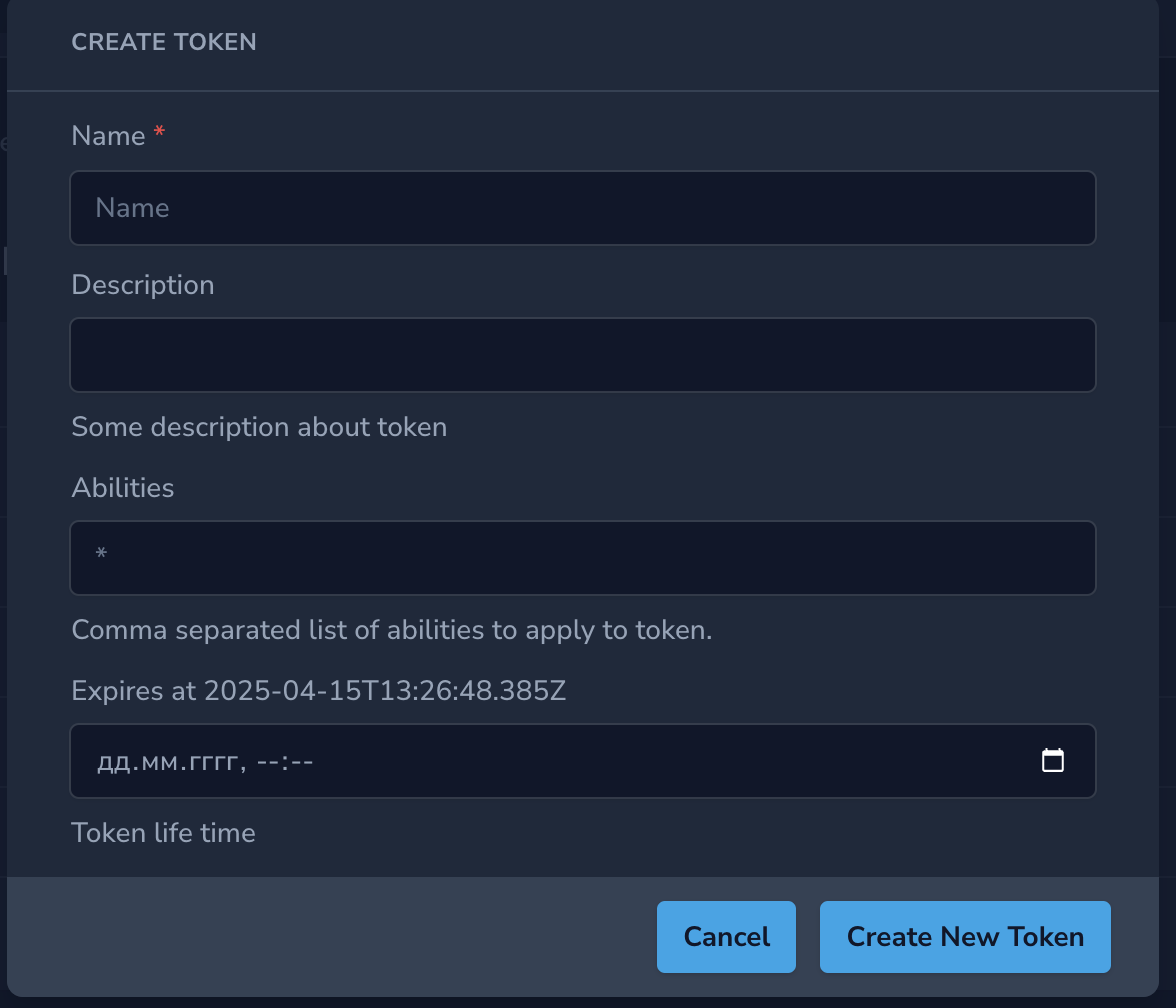Click the Name input field
Screen dimensions: 1176x1008
582,208
